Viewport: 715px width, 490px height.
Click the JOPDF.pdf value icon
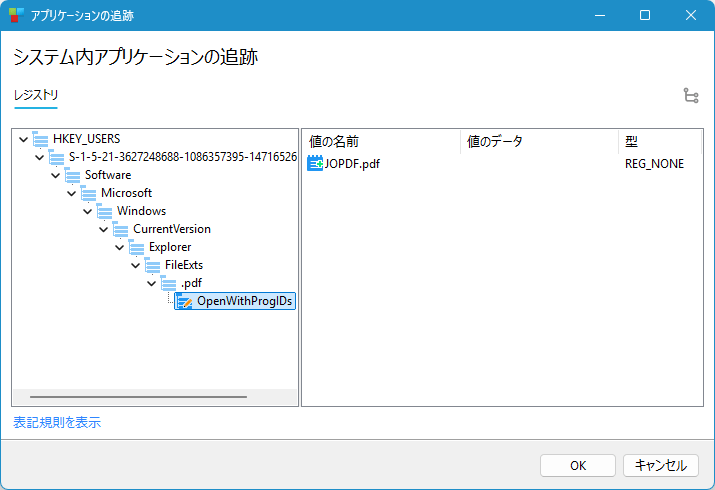click(316, 163)
